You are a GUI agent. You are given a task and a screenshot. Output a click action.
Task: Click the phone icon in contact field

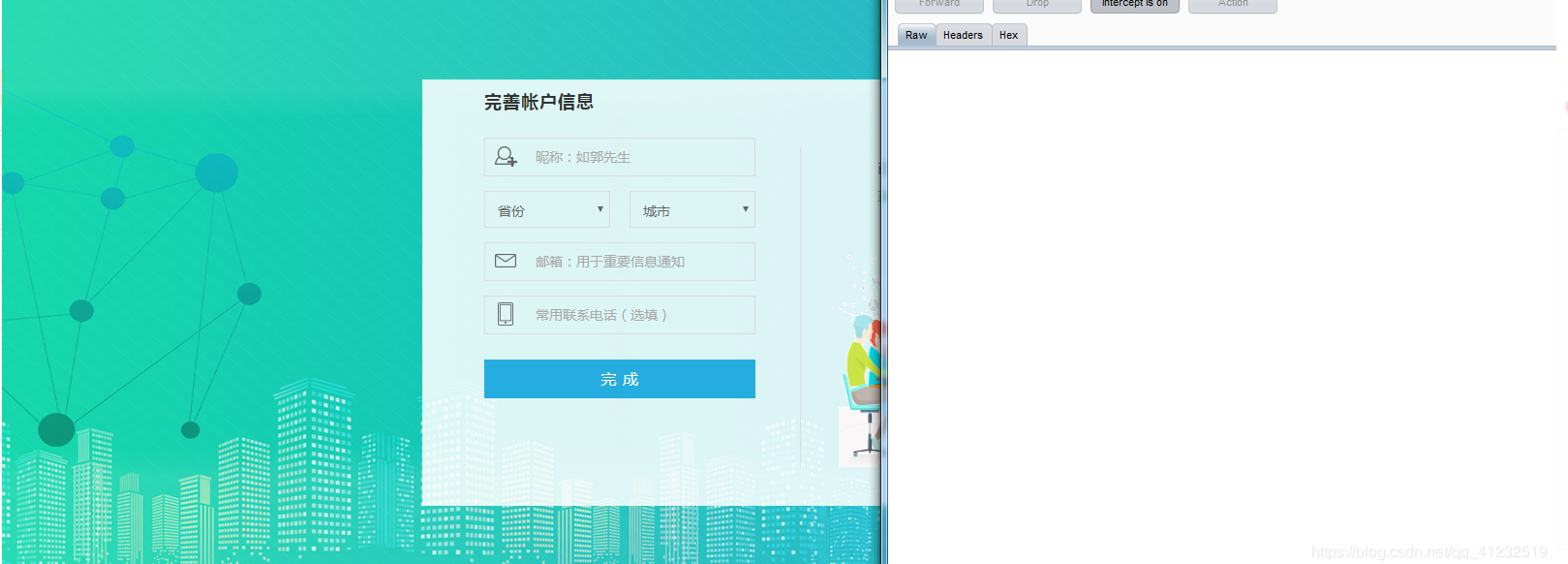(x=506, y=314)
